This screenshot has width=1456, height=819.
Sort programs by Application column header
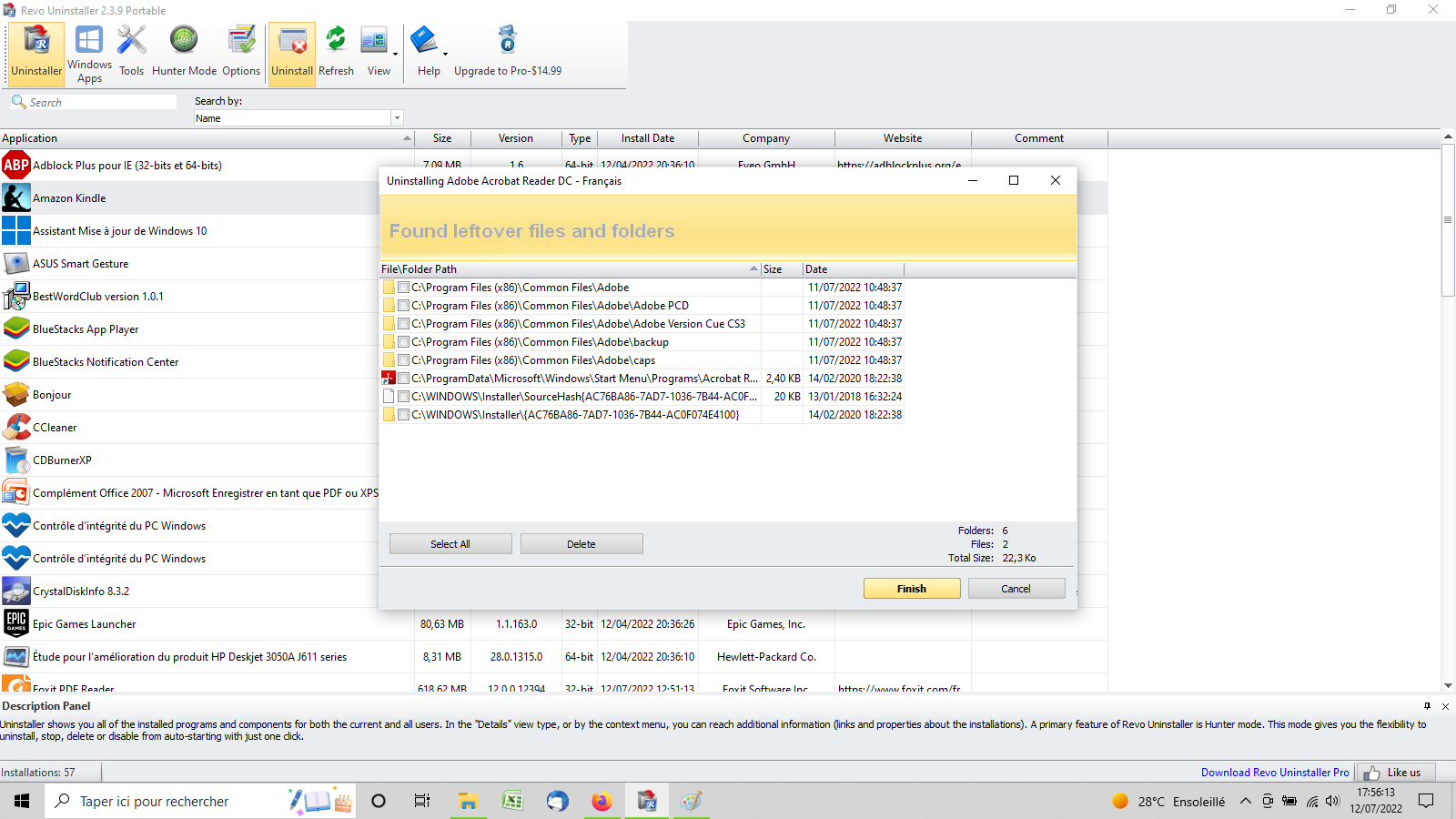(207, 138)
